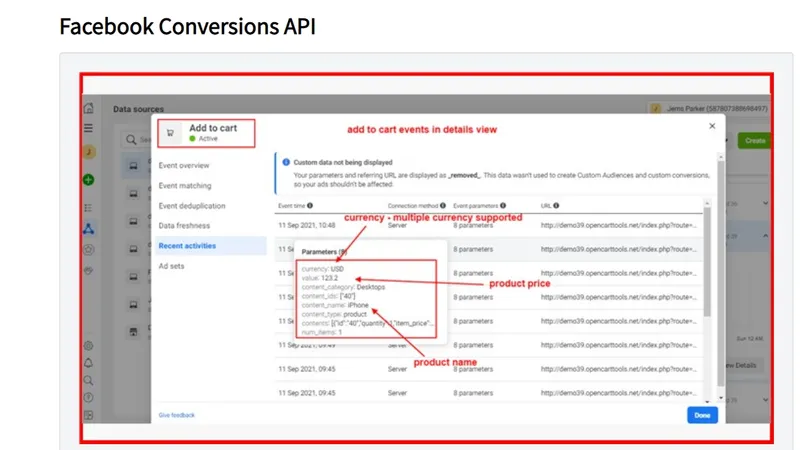
Task: Click the dialog outer scrollbar thumb
Action: click(x=721, y=273)
